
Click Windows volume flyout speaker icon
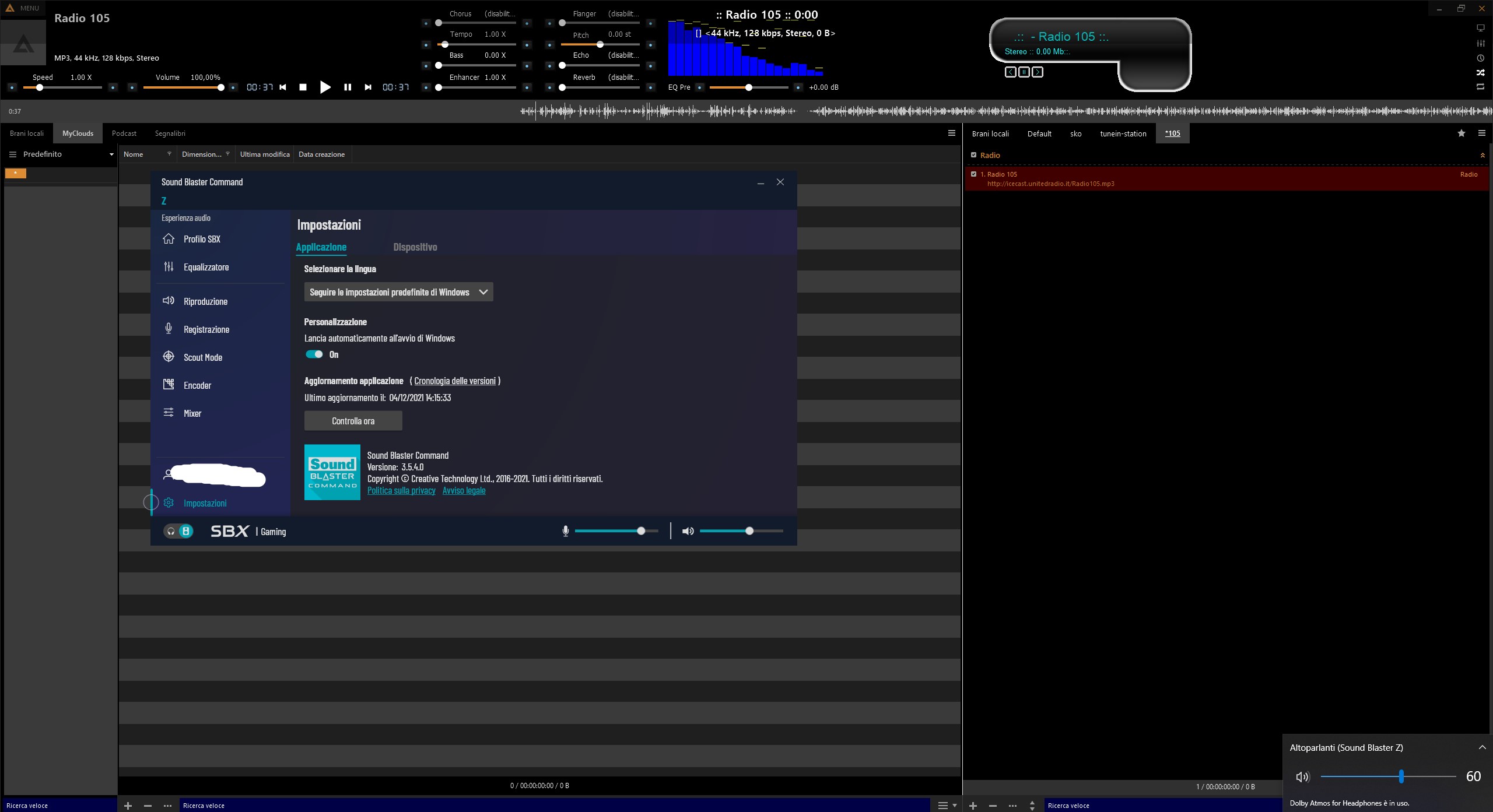1302,776
